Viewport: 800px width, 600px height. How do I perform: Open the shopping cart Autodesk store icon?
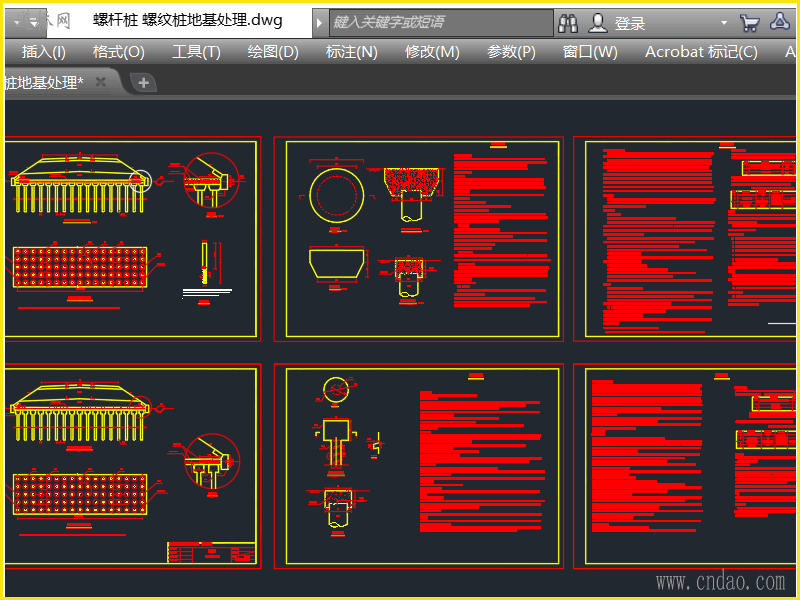coord(749,23)
